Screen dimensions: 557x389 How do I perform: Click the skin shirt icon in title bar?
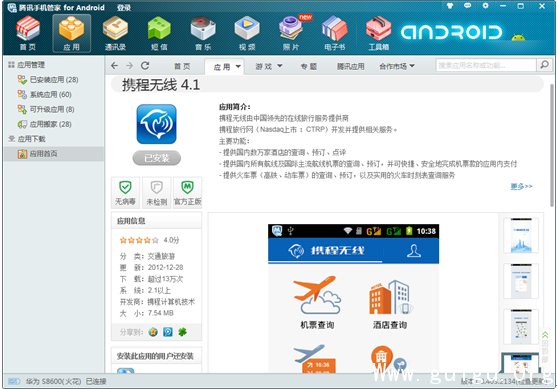(450, 6)
